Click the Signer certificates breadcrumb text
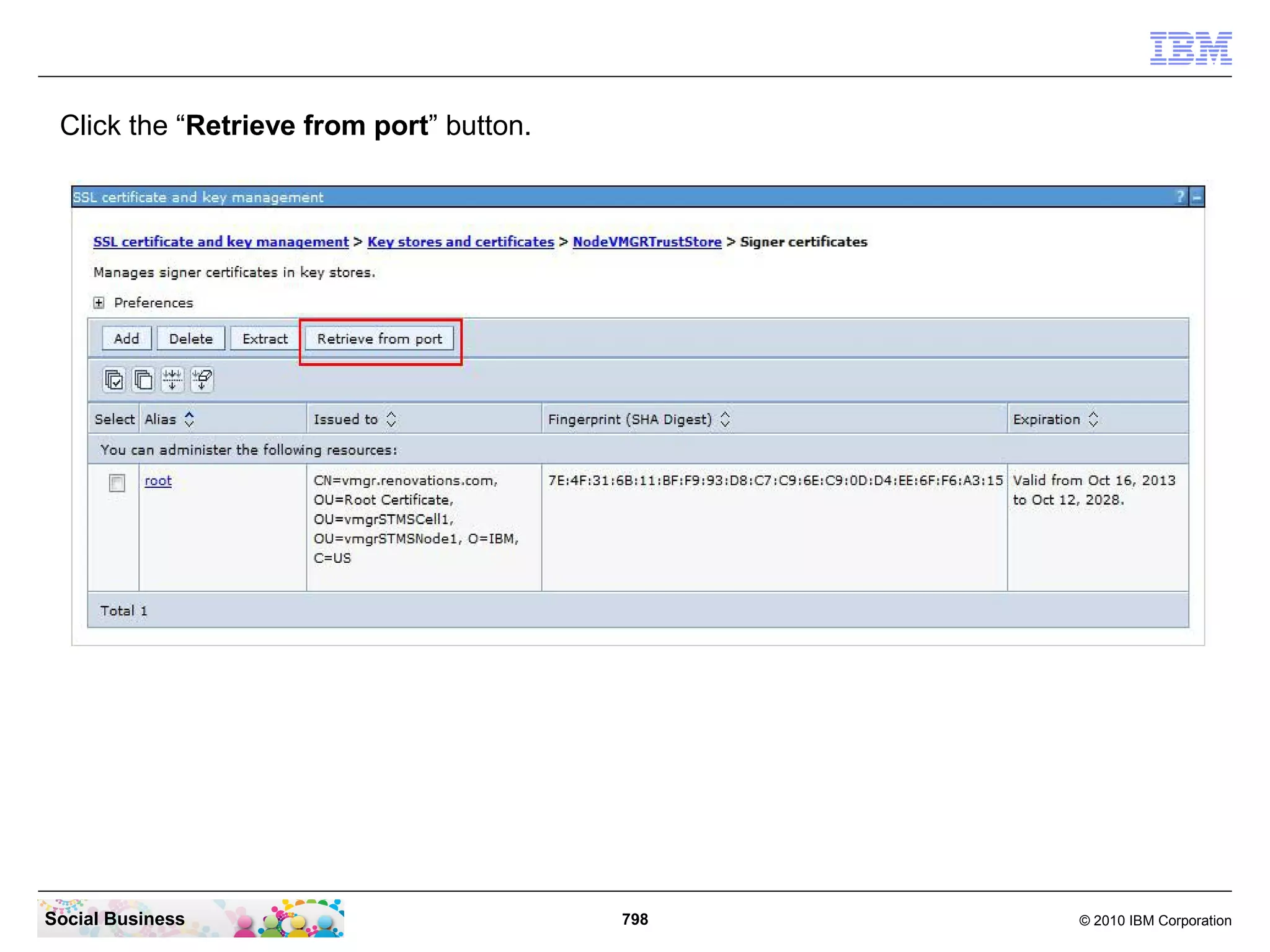Viewport: 1270px width, 952px height. point(804,242)
